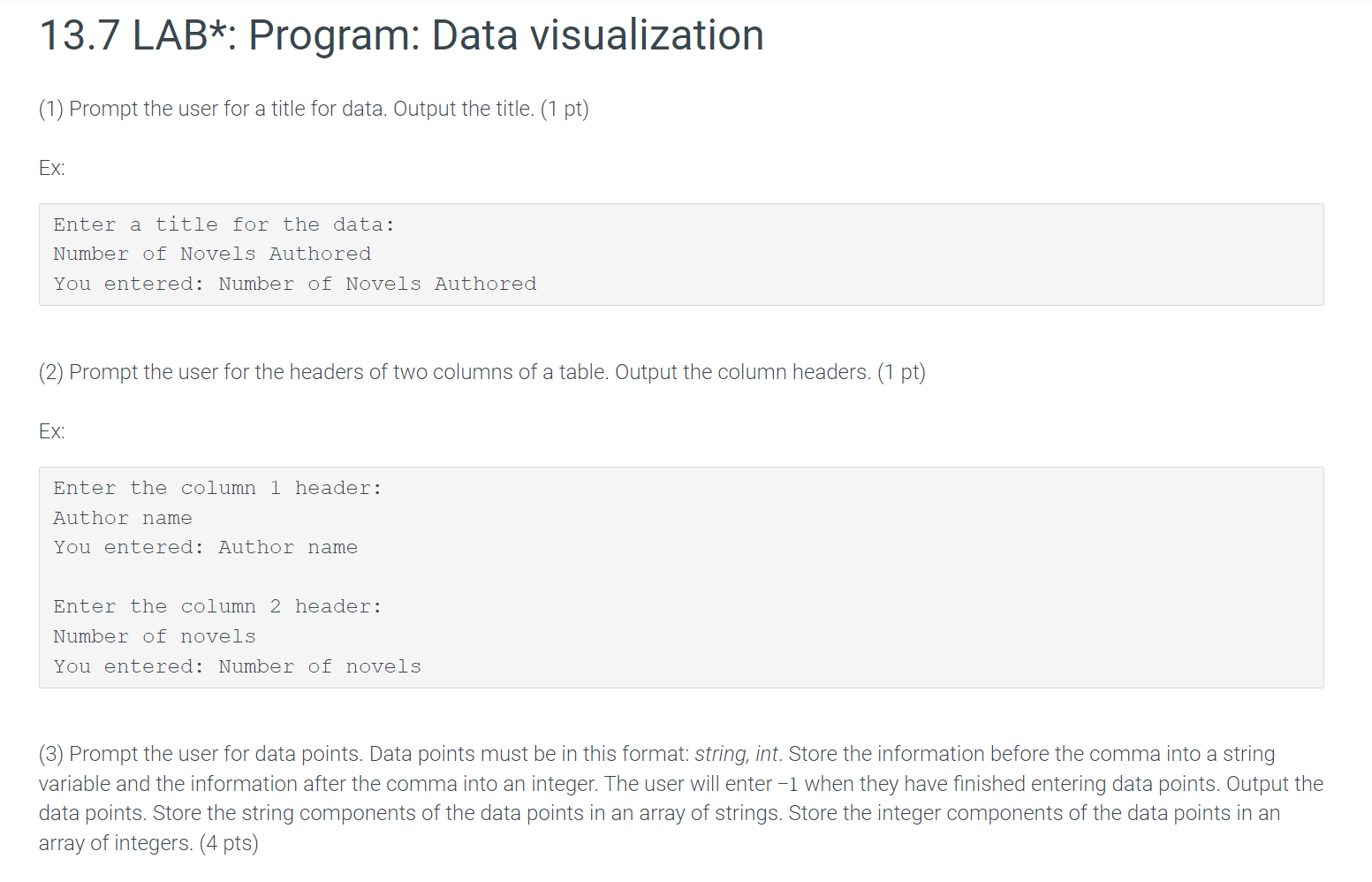Screen dimensions: 1372x882
Task: Click the '13.7 LAB*: Program: Data visualization' heading
Action: pyautogui.click(x=402, y=36)
